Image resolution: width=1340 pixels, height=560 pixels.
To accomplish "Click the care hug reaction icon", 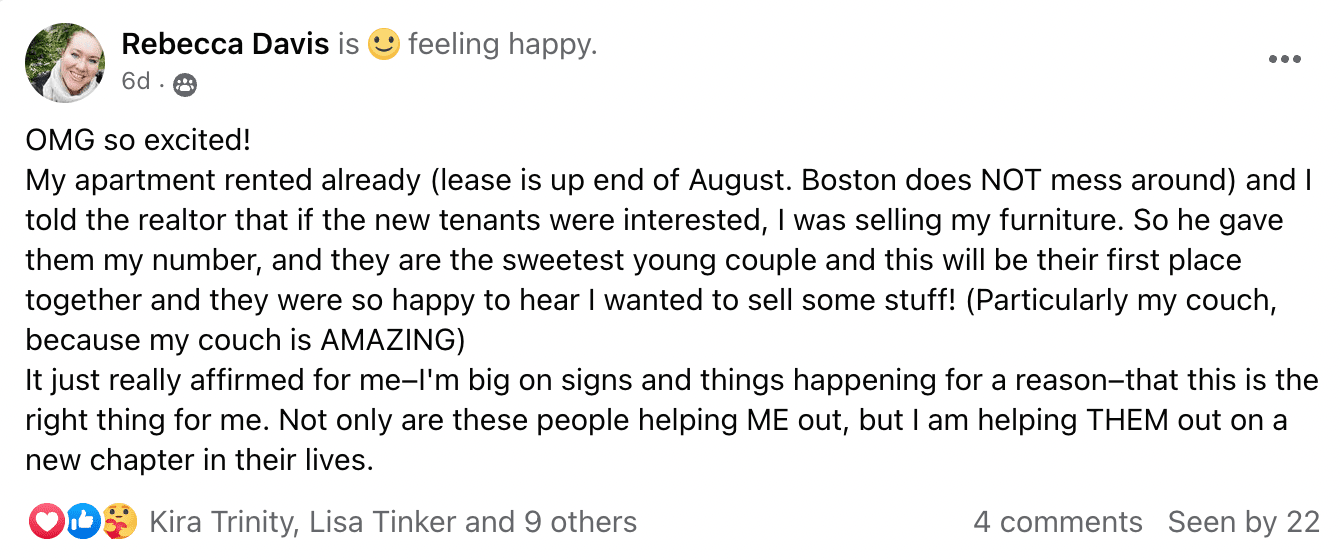I will (x=120, y=521).
